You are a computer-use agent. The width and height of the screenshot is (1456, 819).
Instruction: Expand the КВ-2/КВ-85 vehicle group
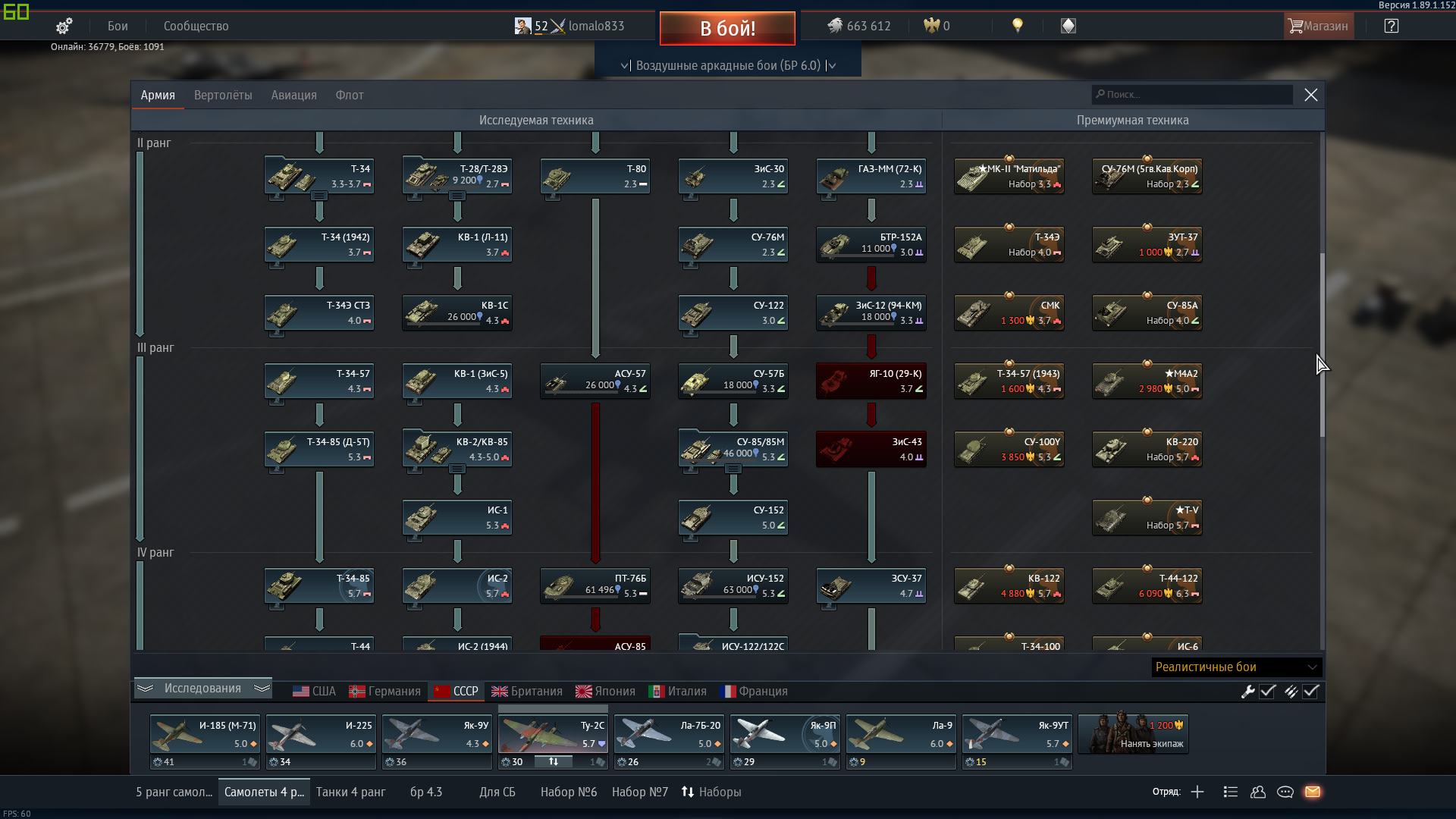tap(457, 469)
